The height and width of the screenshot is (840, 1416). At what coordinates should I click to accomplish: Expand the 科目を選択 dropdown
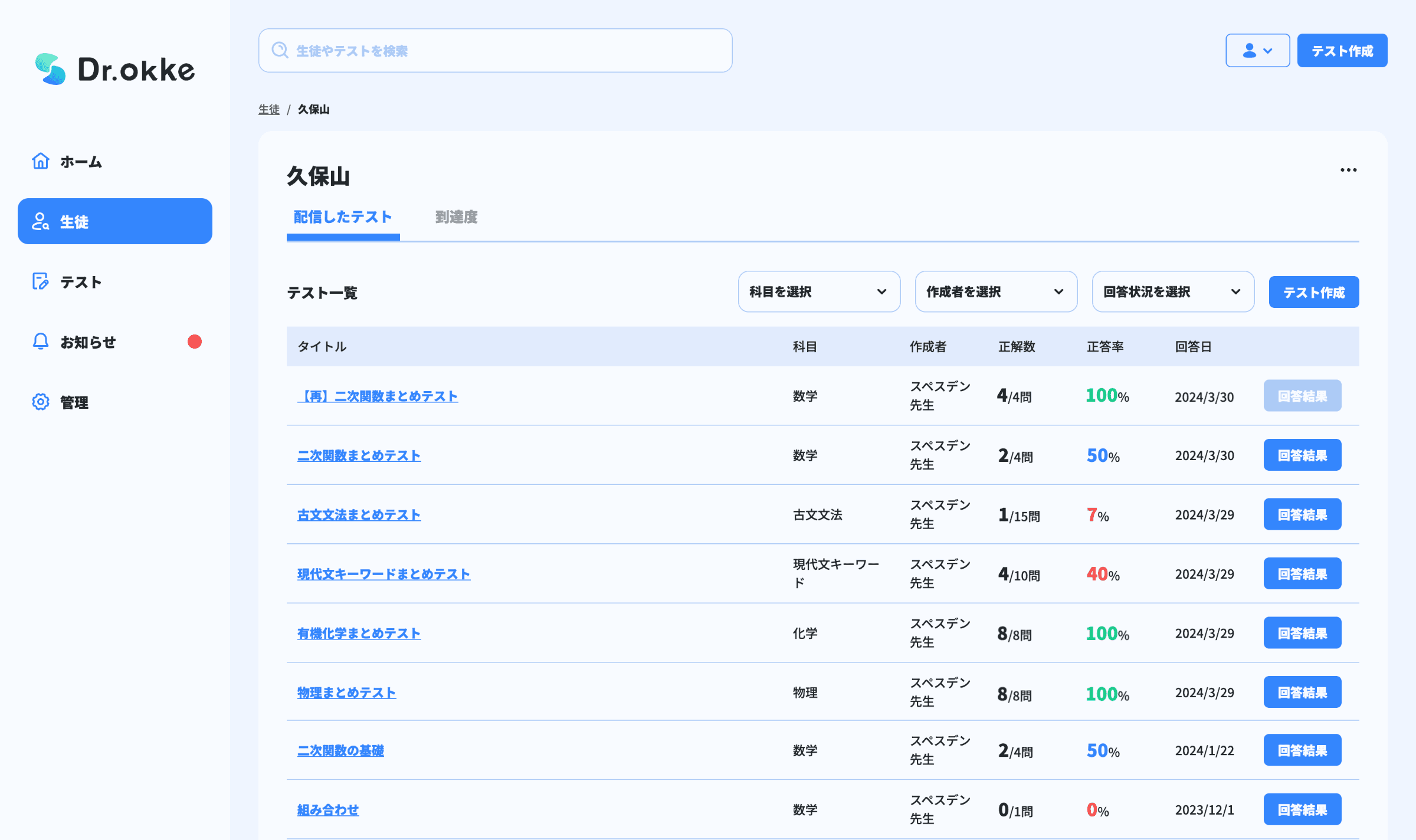point(818,291)
